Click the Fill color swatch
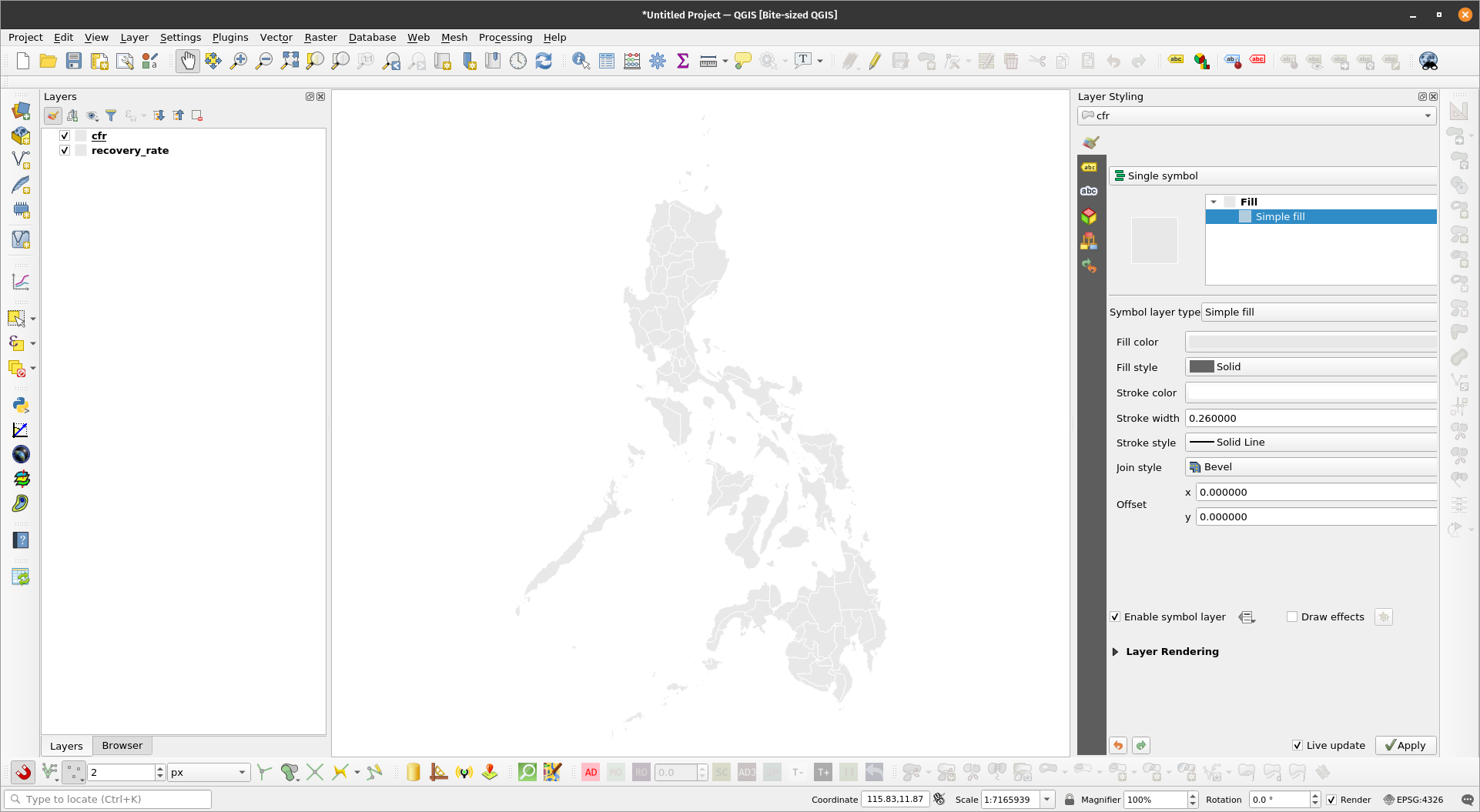1480x812 pixels. pos(1311,342)
